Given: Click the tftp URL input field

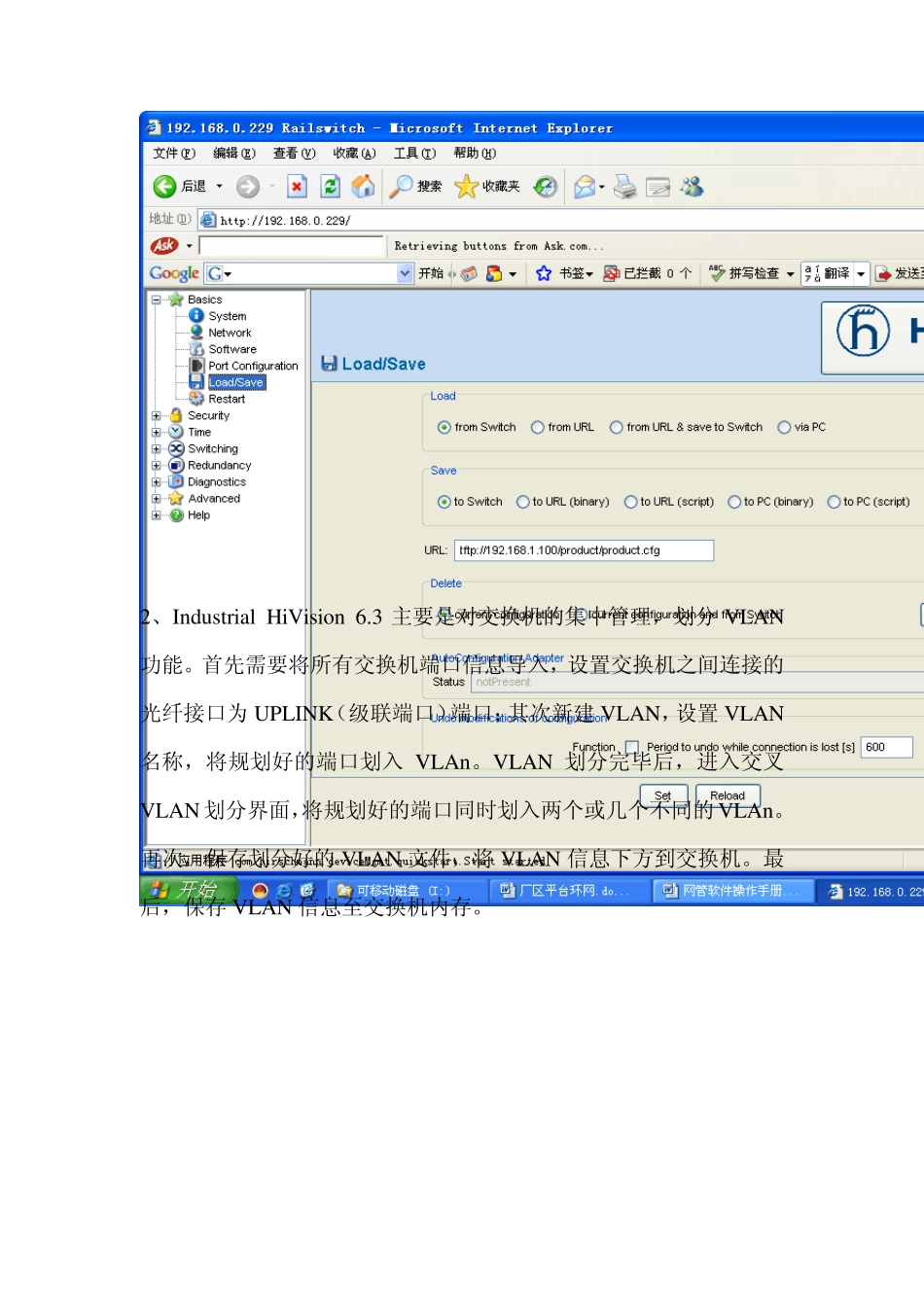Looking at the screenshot, I should 585,550.
